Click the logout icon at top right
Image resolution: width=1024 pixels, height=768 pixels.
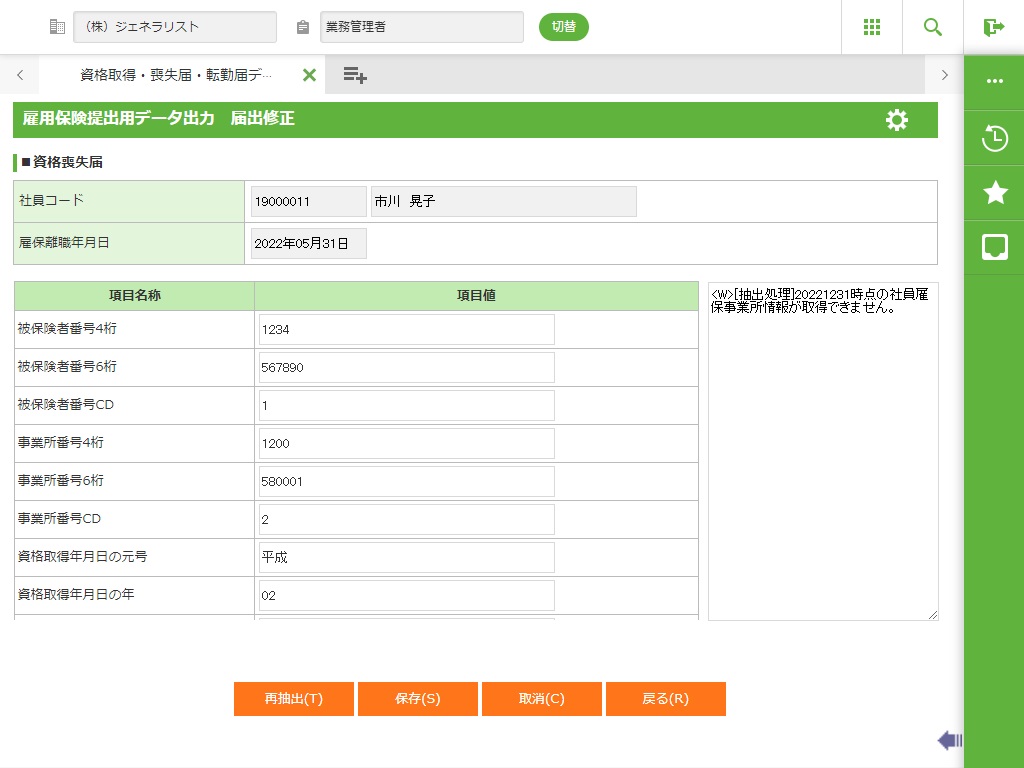click(993, 27)
